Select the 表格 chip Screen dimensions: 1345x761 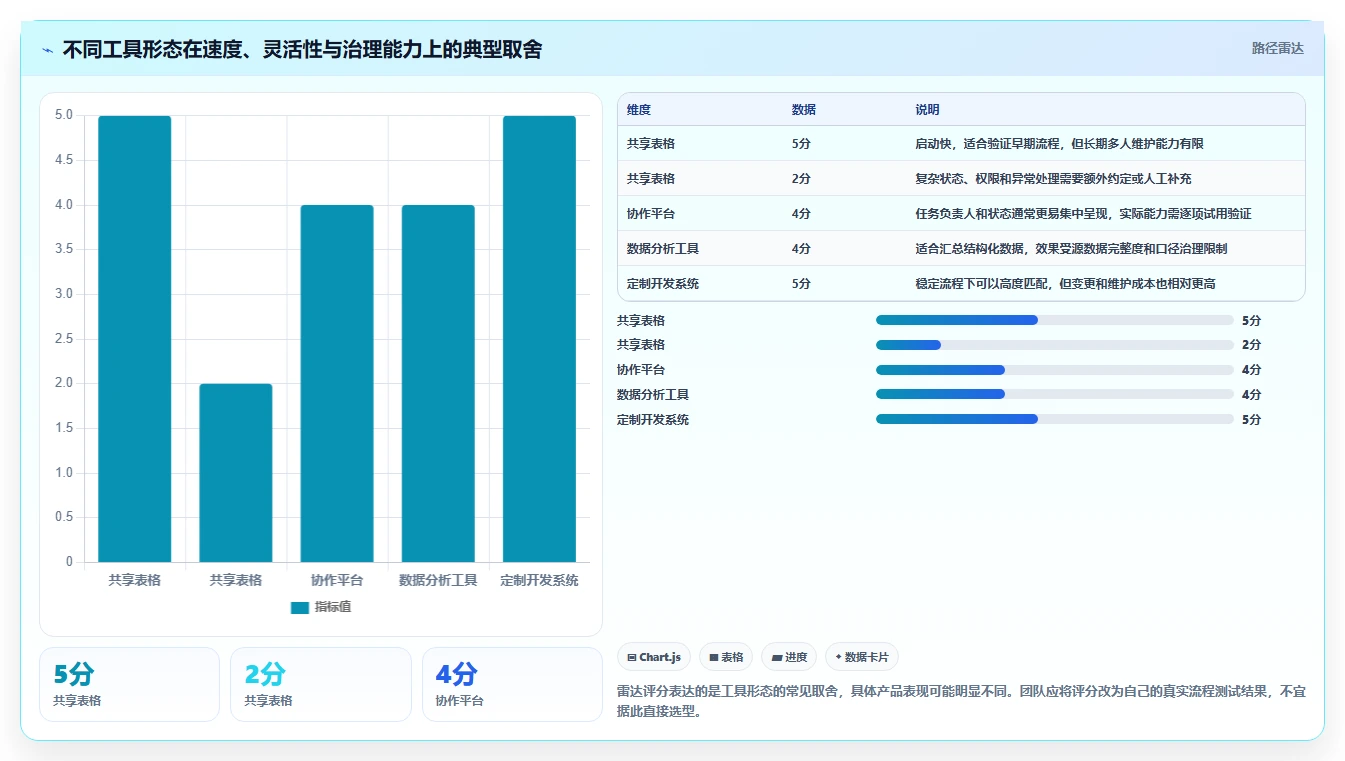[x=726, y=657]
